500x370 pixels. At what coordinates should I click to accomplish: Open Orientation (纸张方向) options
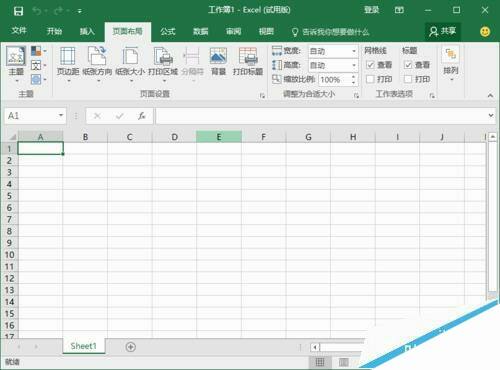click(x=97, y=65)
